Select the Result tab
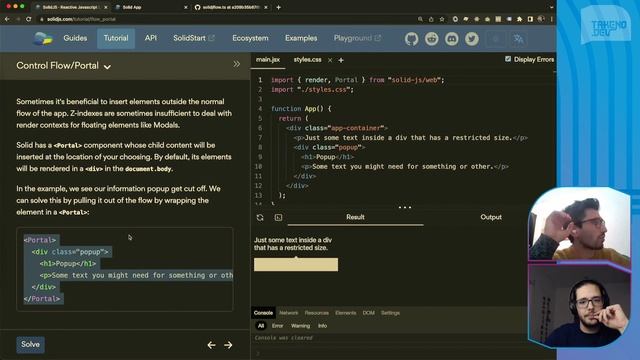The image size is (640, 360). click(355, 218)
